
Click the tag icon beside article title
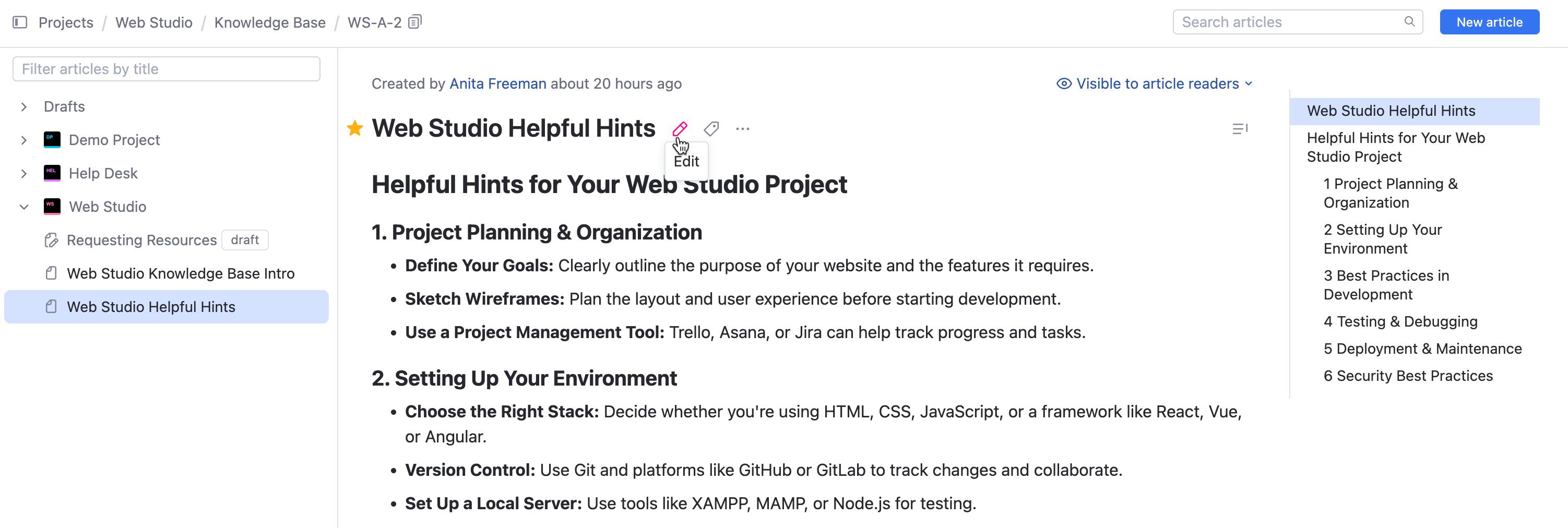tap(711, 129)
